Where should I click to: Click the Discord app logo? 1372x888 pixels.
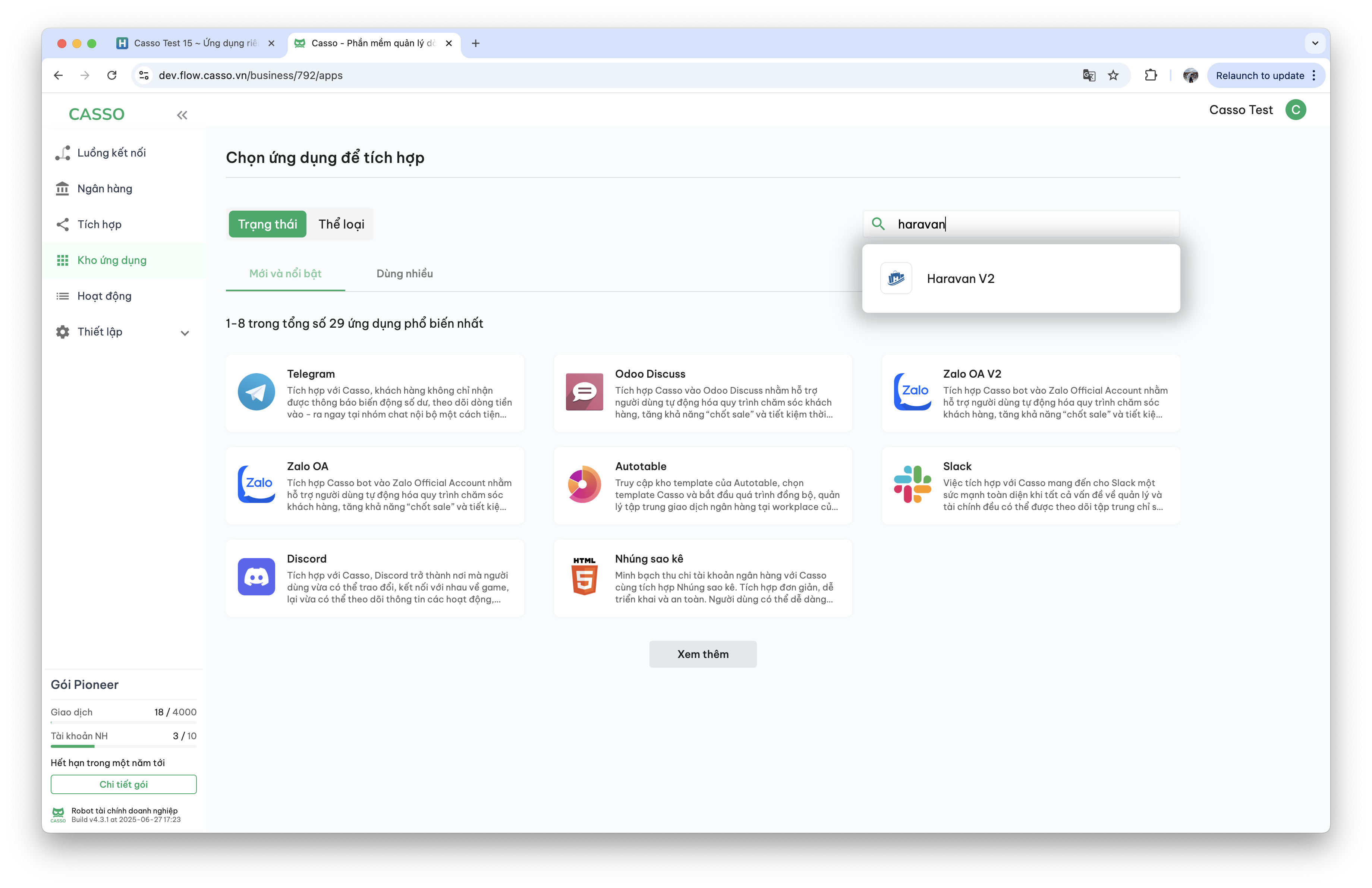coord(256,576)
